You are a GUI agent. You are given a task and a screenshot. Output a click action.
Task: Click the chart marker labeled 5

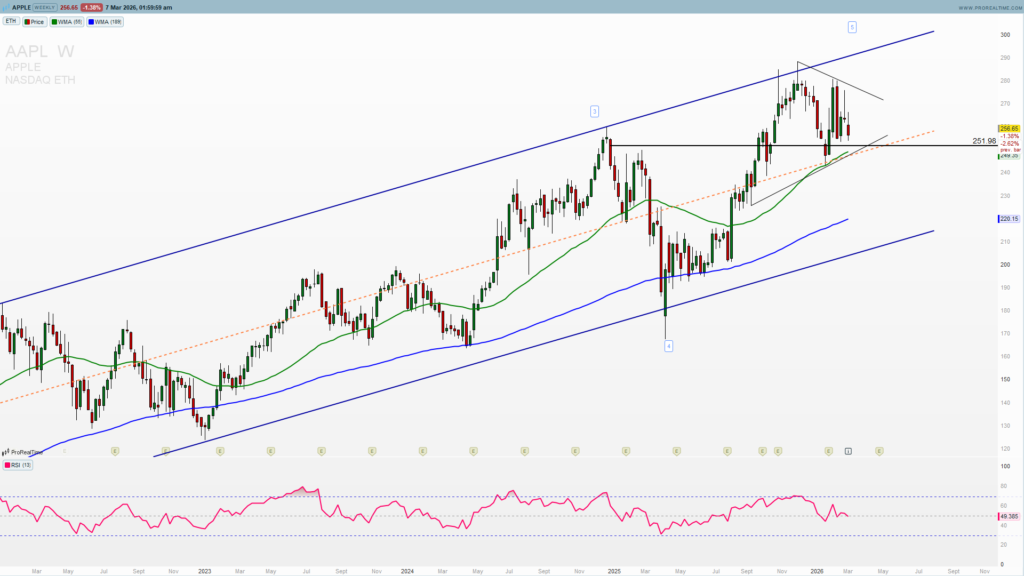coord(851,28)
